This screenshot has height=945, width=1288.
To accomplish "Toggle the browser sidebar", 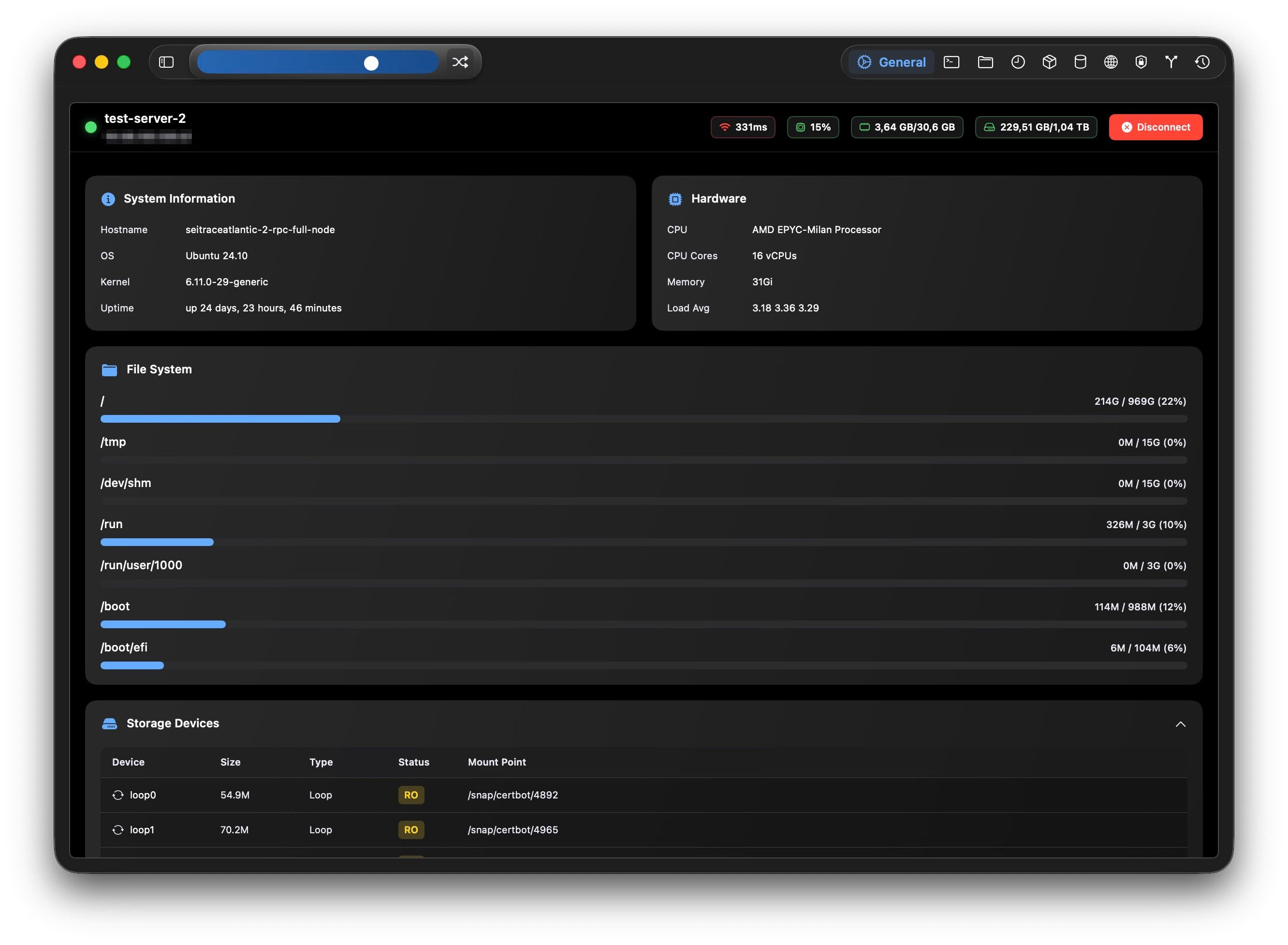I will (x=167, y=62).
